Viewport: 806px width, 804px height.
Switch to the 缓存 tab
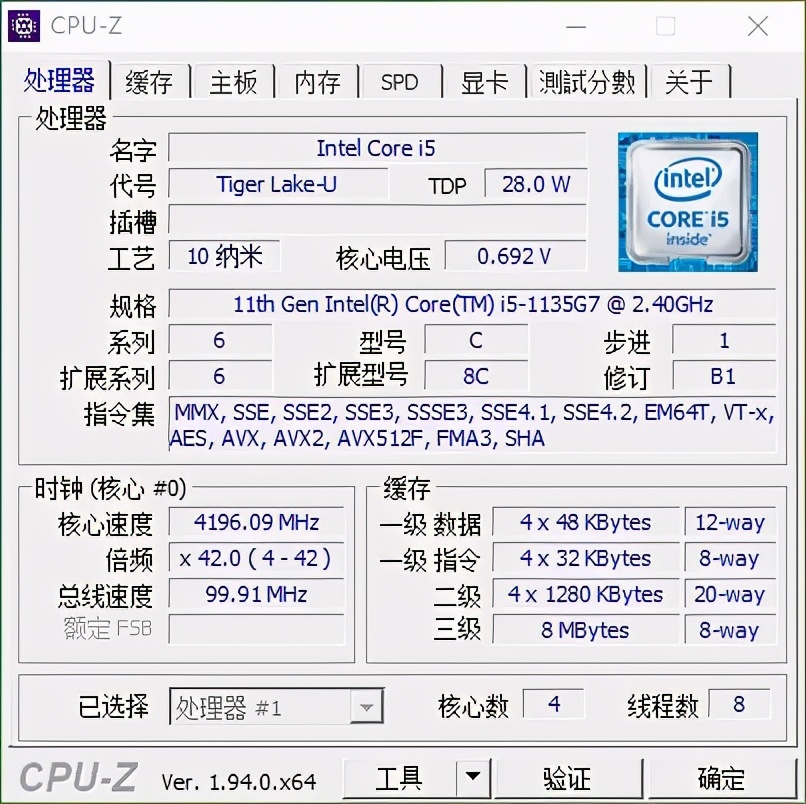click(x=149, y=82)
